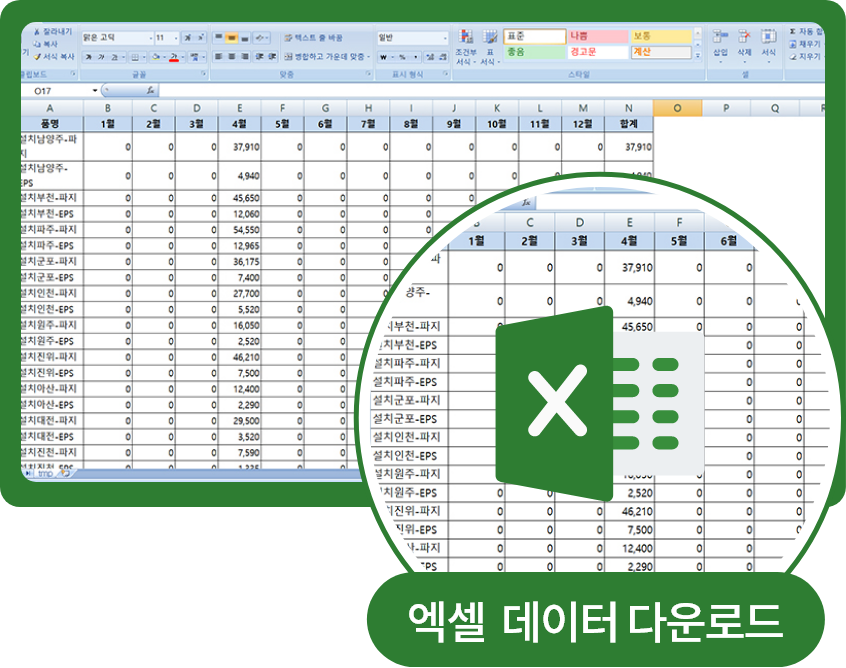The image size is (846, 668).
Task: Apply the 보통 cell style
Action: point(661,36)
